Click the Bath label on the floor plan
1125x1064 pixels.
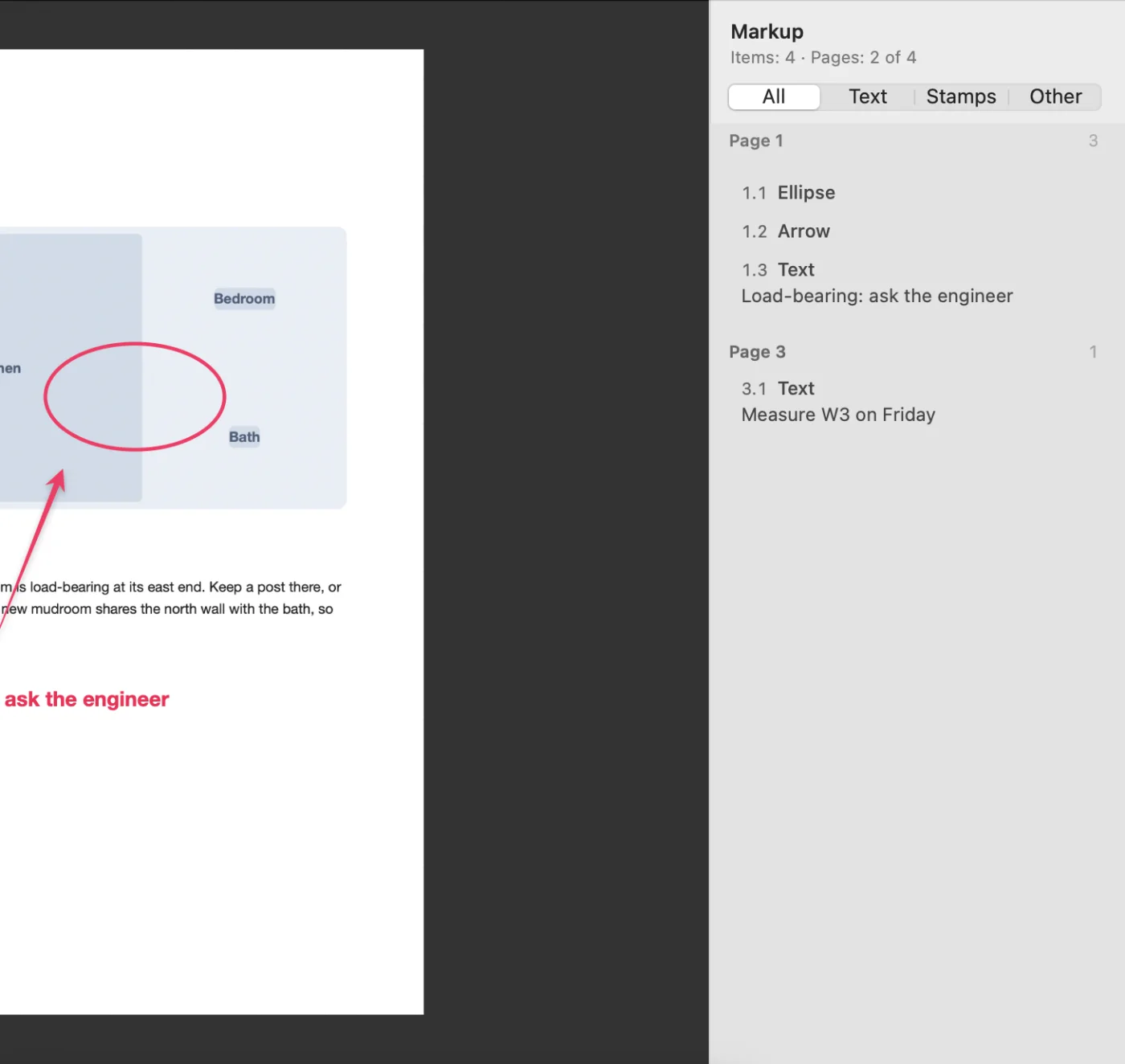point(244,437)
